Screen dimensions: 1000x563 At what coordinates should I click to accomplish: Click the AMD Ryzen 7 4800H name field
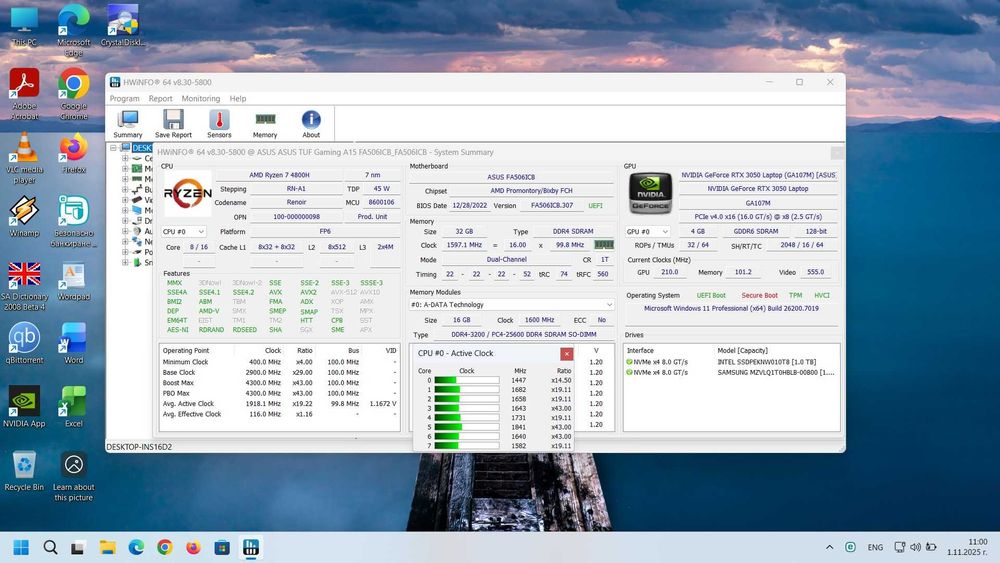tap(279, 175)
